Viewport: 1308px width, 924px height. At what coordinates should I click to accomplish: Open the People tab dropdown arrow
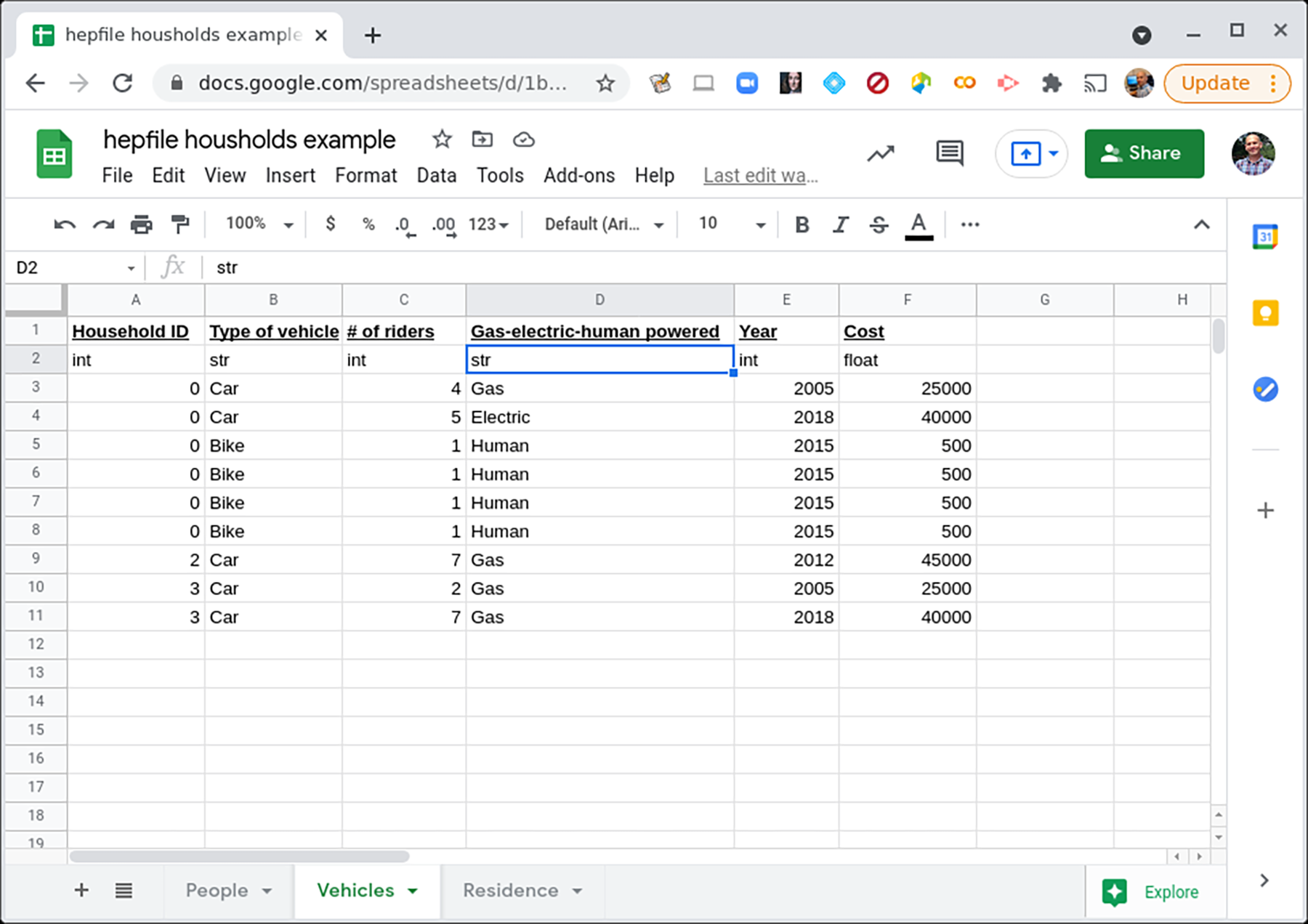[x=267, y=891]
